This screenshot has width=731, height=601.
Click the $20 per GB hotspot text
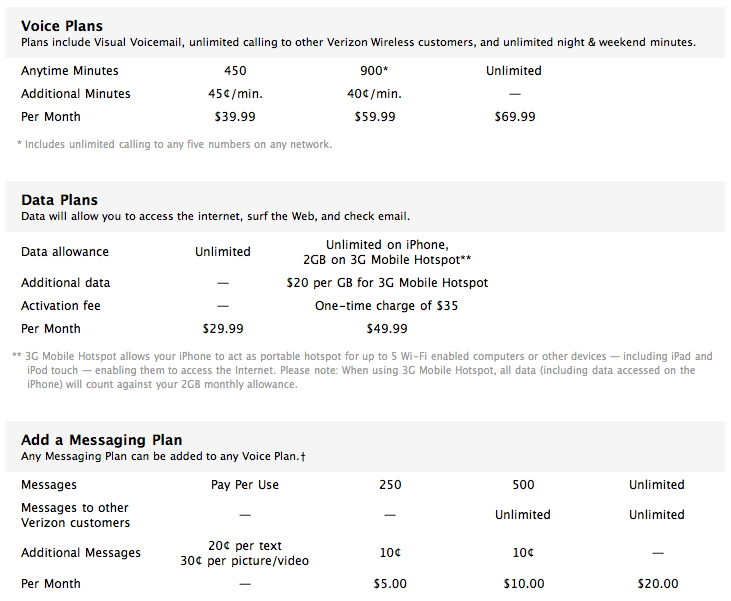pyautogui.click(x=387, y=283)
